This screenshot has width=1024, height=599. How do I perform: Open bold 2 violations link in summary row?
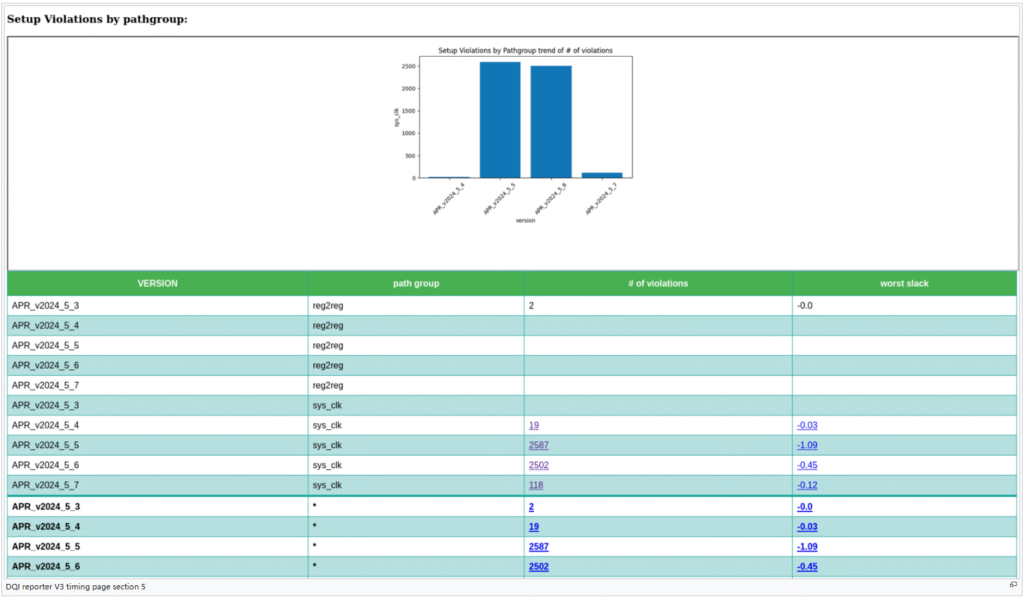(531, 507)
